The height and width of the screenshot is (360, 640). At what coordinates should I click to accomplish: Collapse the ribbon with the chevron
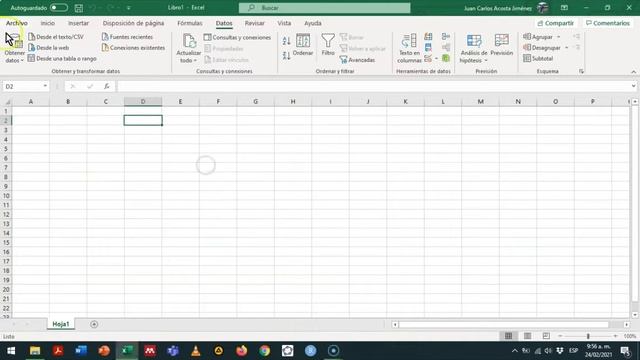(633, 72)
